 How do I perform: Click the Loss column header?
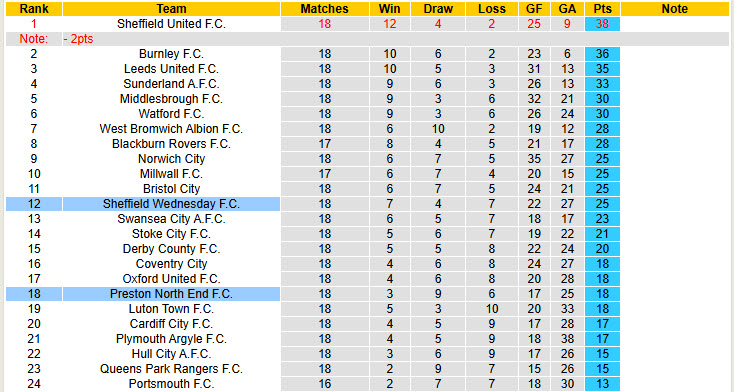pos(492,9)
